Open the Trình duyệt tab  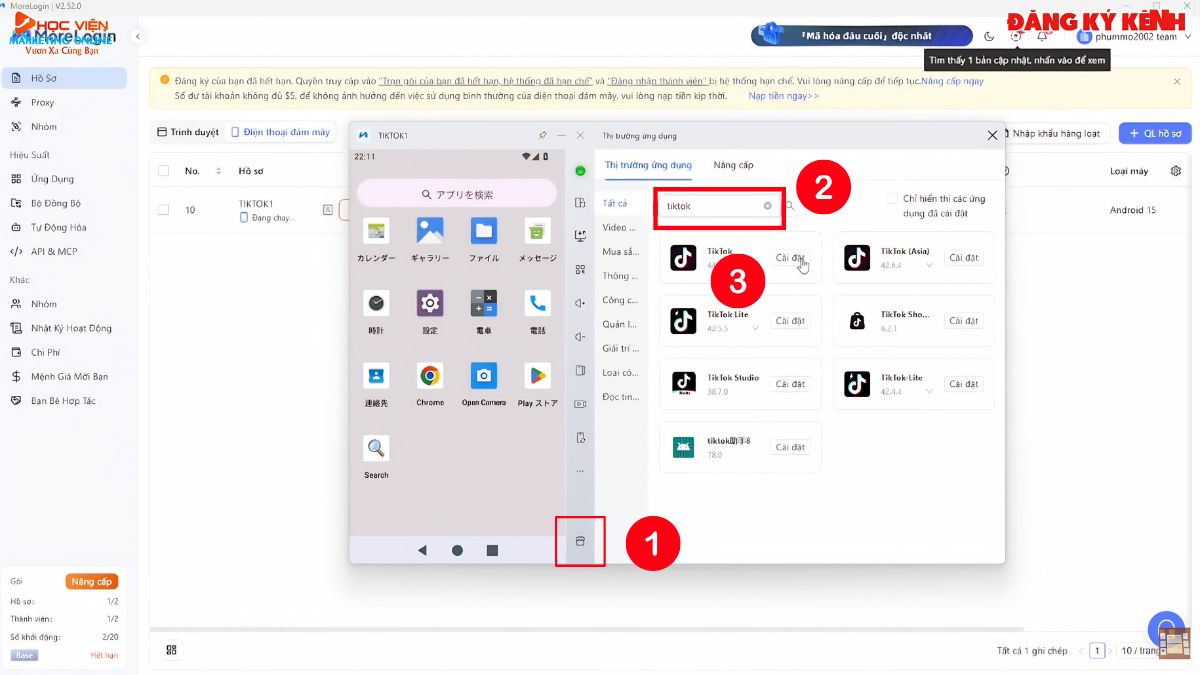[x=187, y=132]
